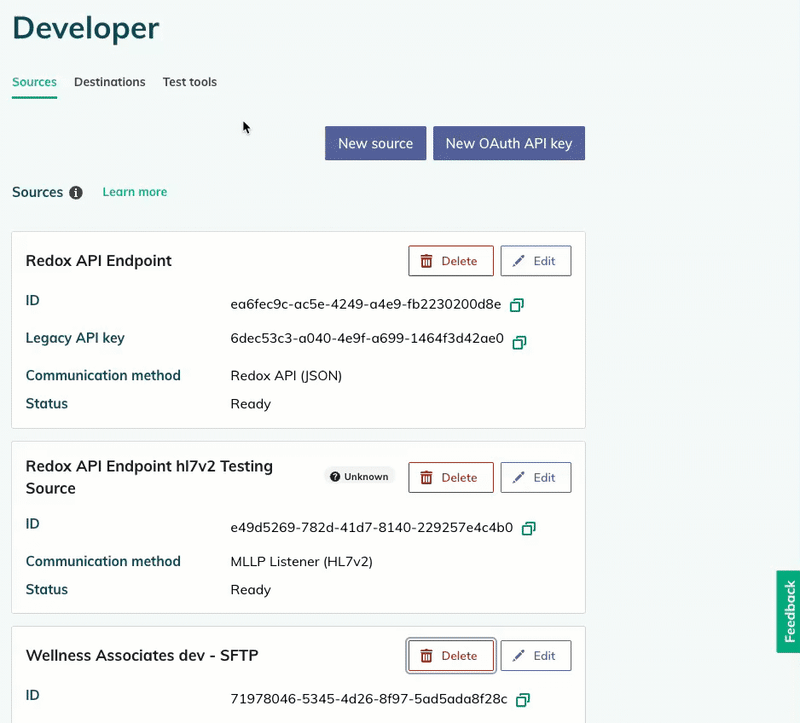Edit the Redox API Endpoint source
Screen dimensions: 800x723
coord(536,261)
